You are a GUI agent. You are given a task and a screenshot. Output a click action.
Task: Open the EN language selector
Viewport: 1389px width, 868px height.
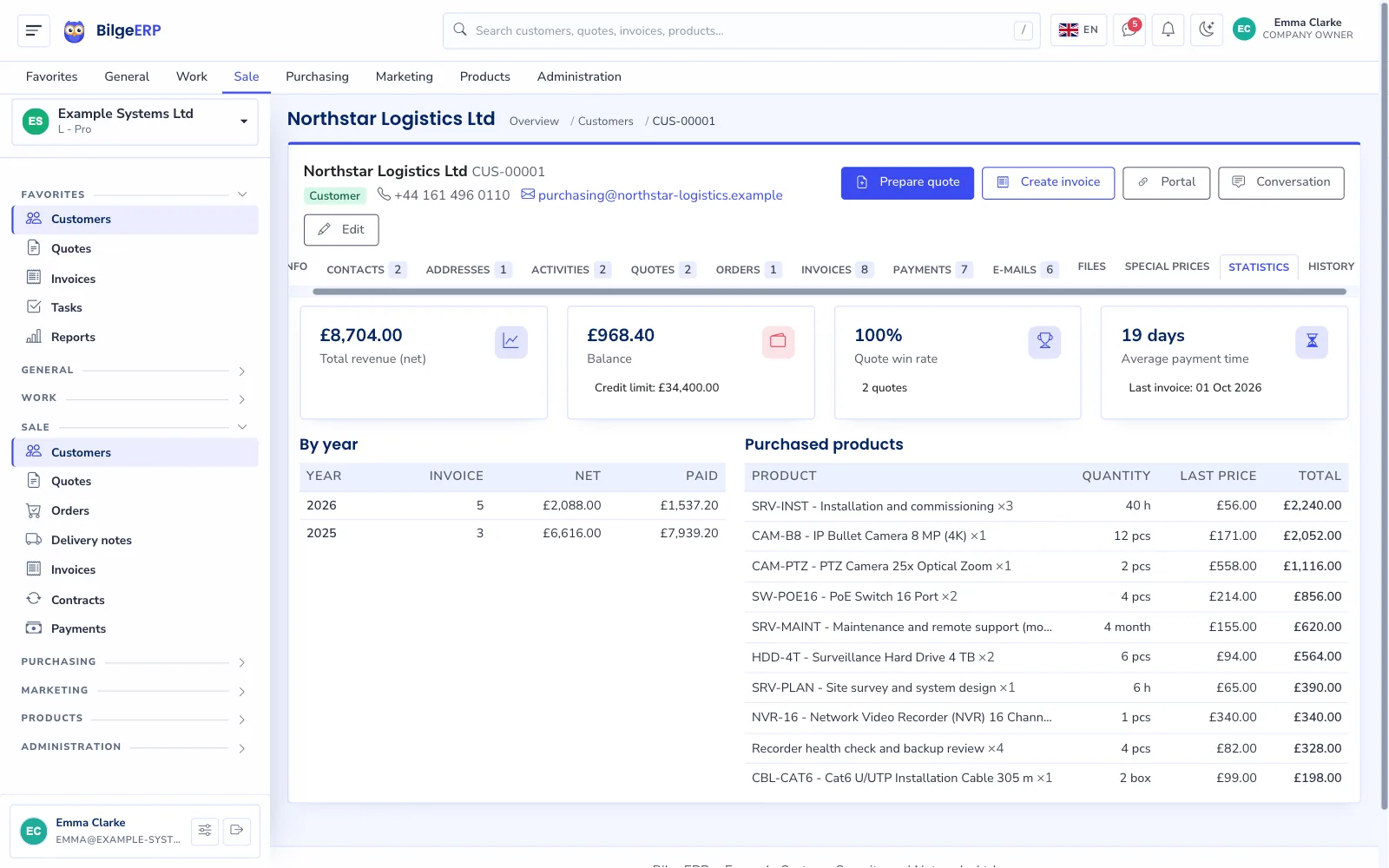(1078, 30)
